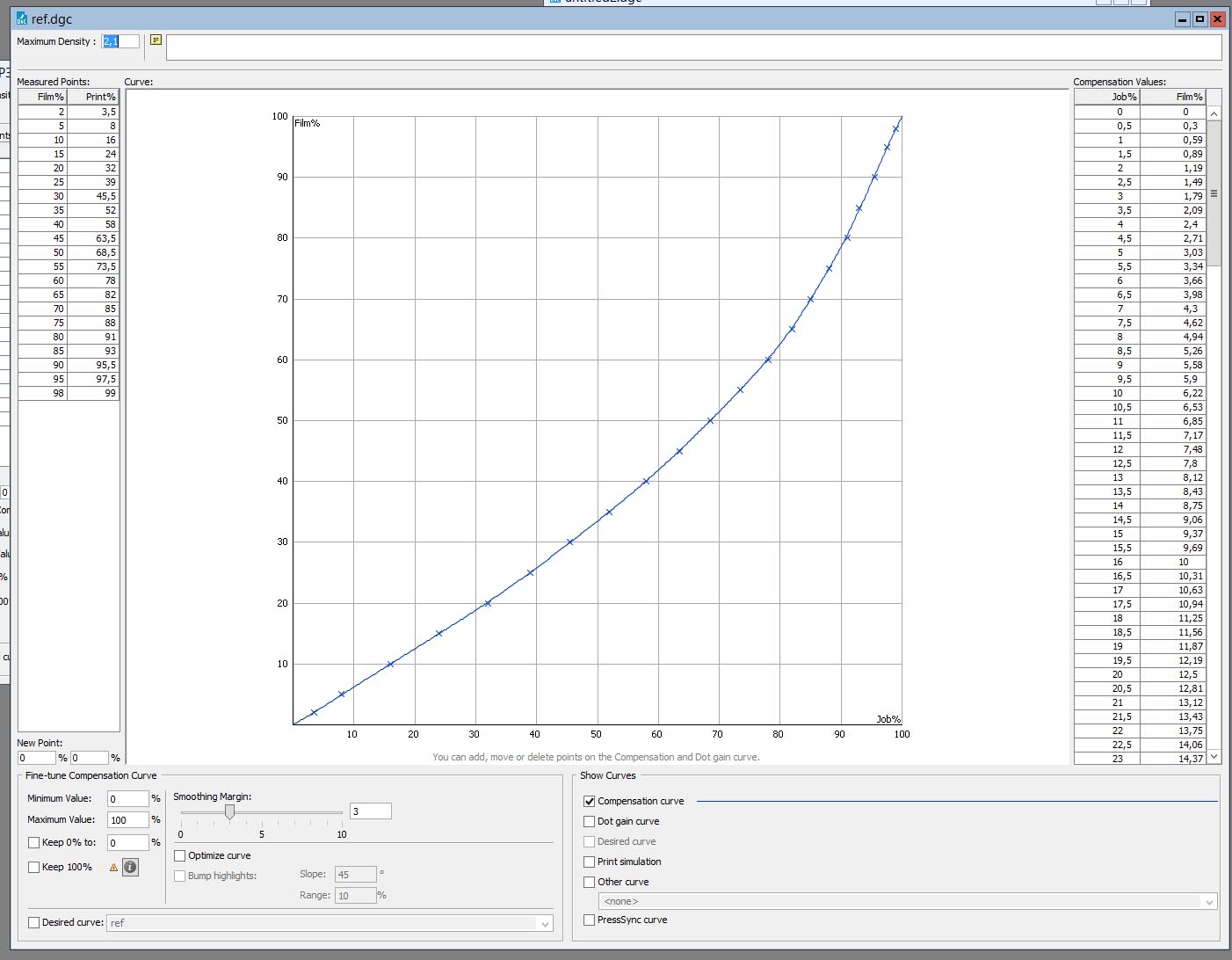
Task: Click compensation value '0,59'
Action: [1173, 140]
